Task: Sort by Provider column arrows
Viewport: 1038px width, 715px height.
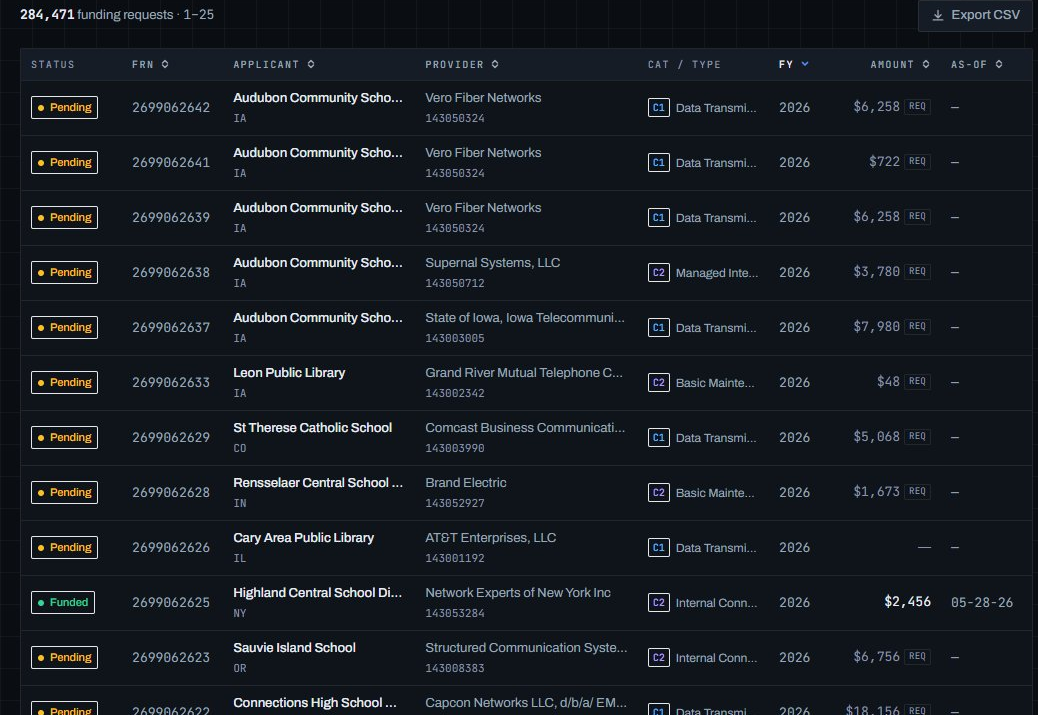Action: pyautogui.click(x=495, y=64)
